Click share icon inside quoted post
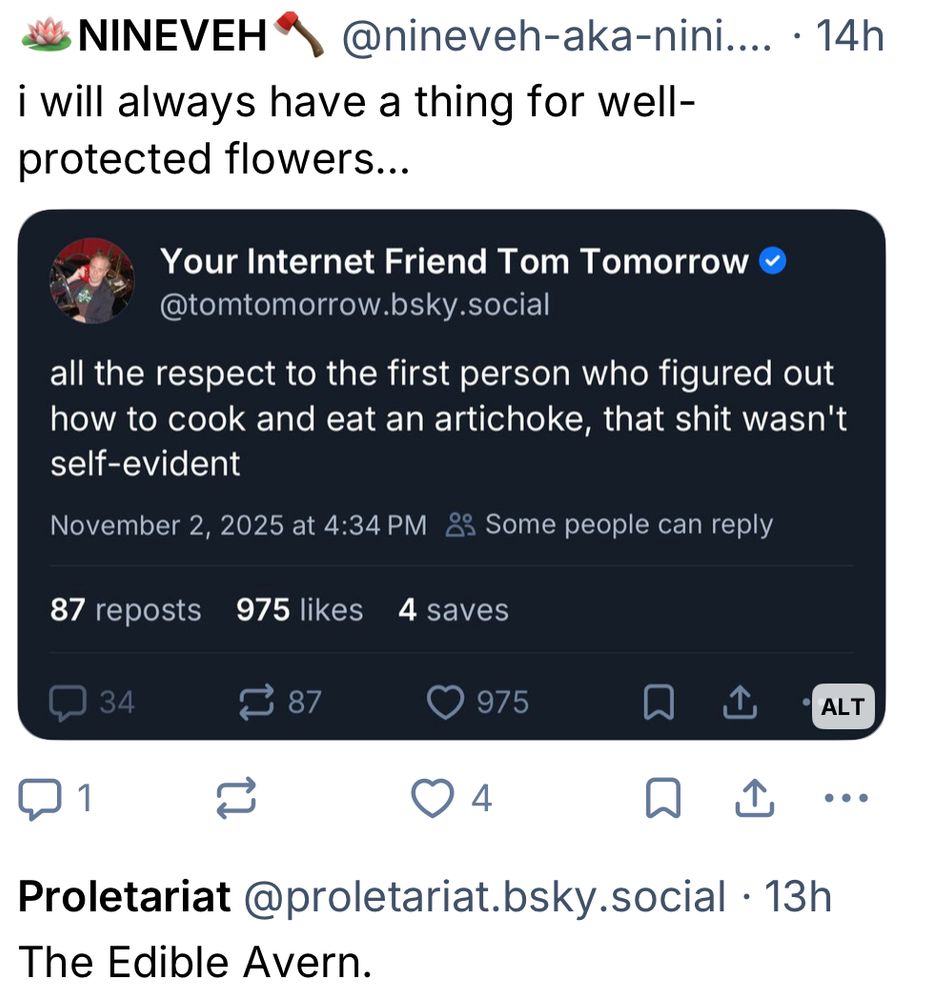Viewport: 932px width, 1000px height. 739,704
